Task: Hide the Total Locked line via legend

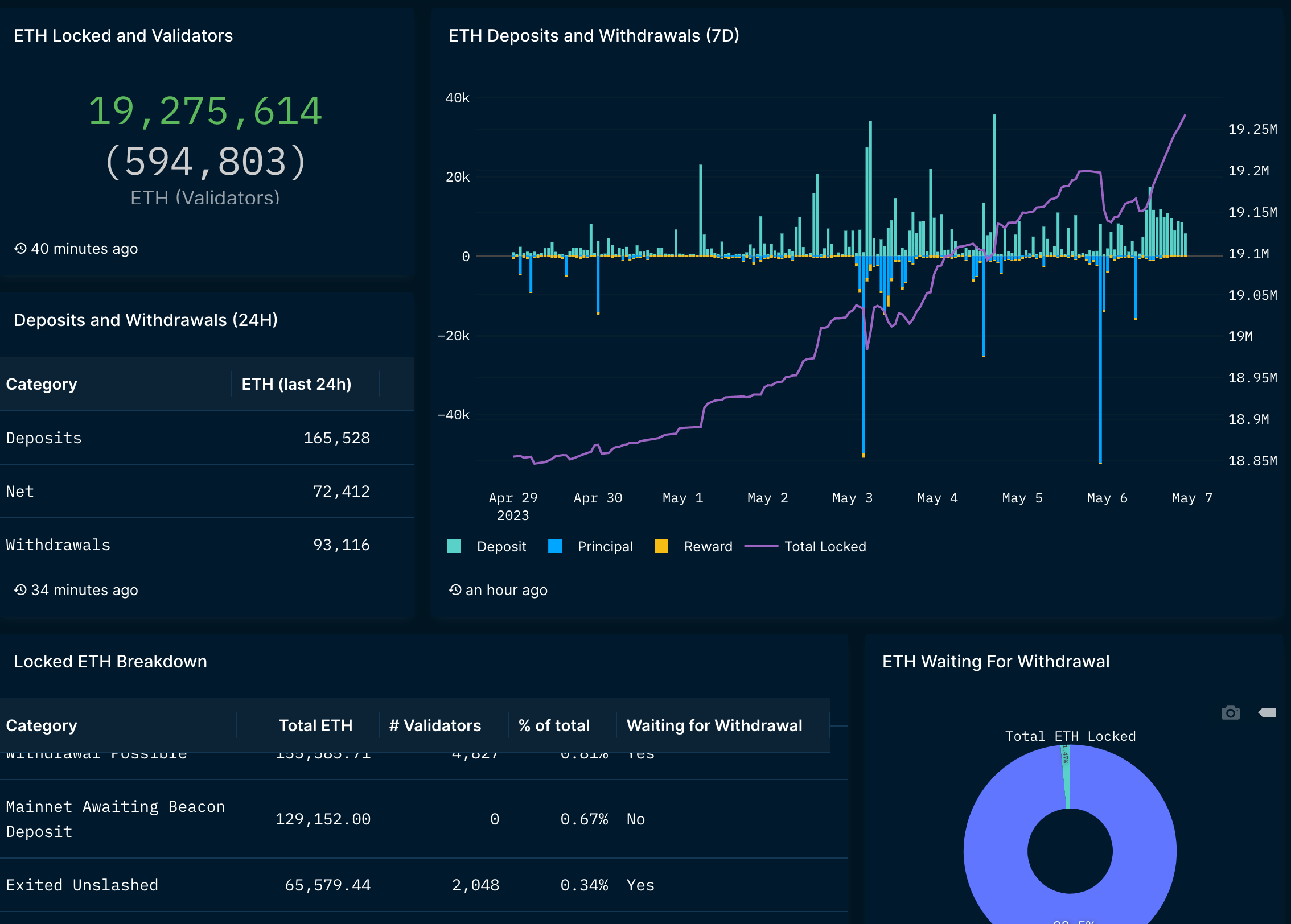Action: pyautogui.click(x=824, y=546)
